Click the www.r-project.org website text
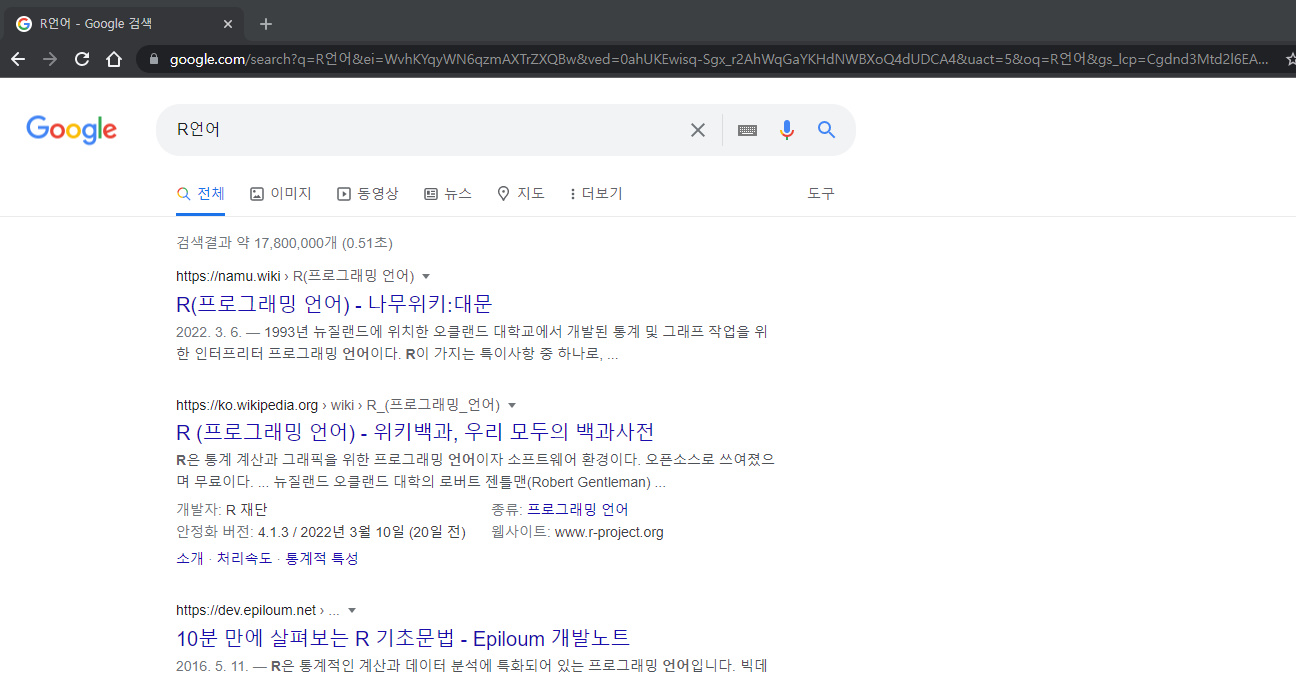Viewport: 1296px width, 674px height. 609,532
